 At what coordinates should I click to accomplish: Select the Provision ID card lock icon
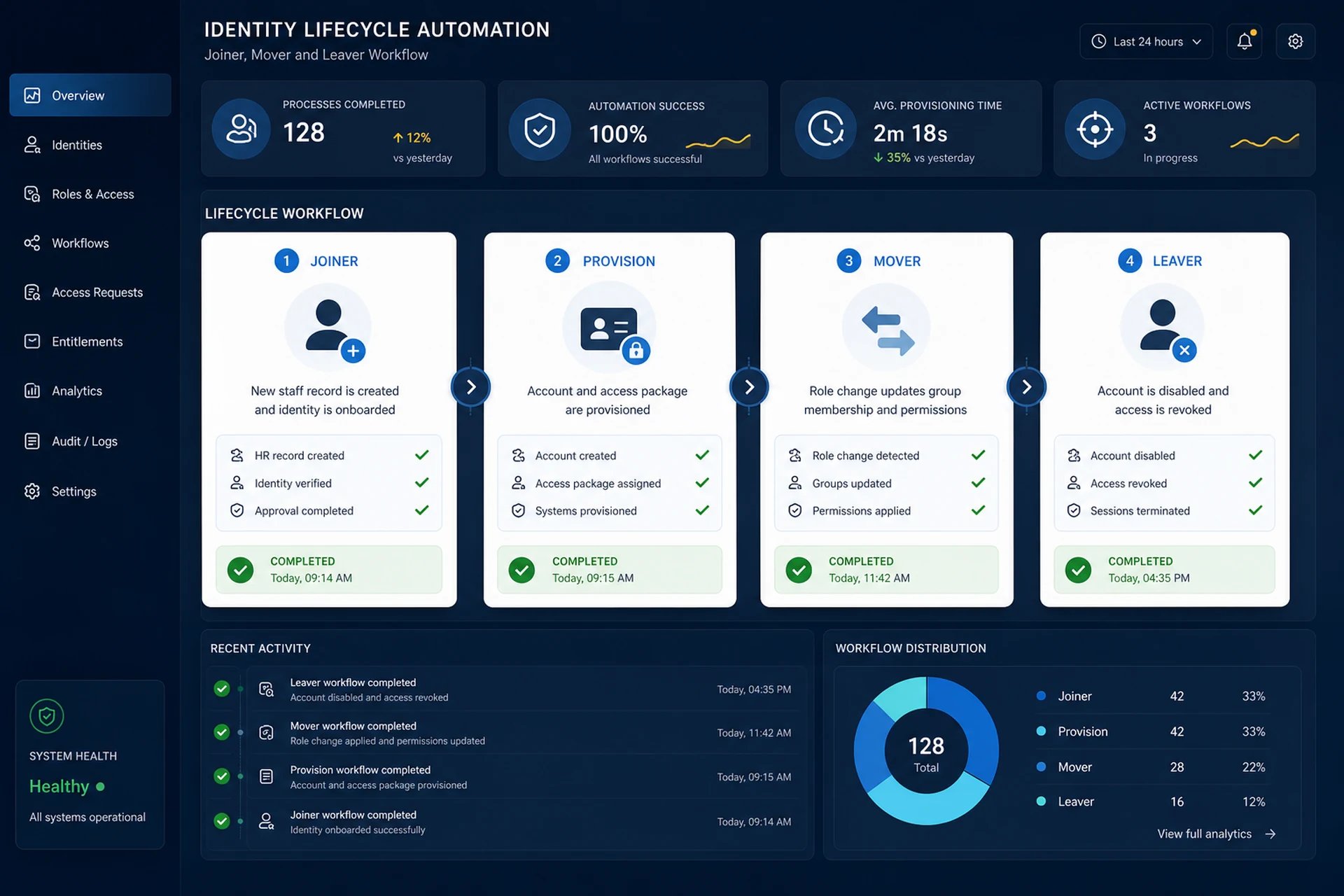pos(609,327)
